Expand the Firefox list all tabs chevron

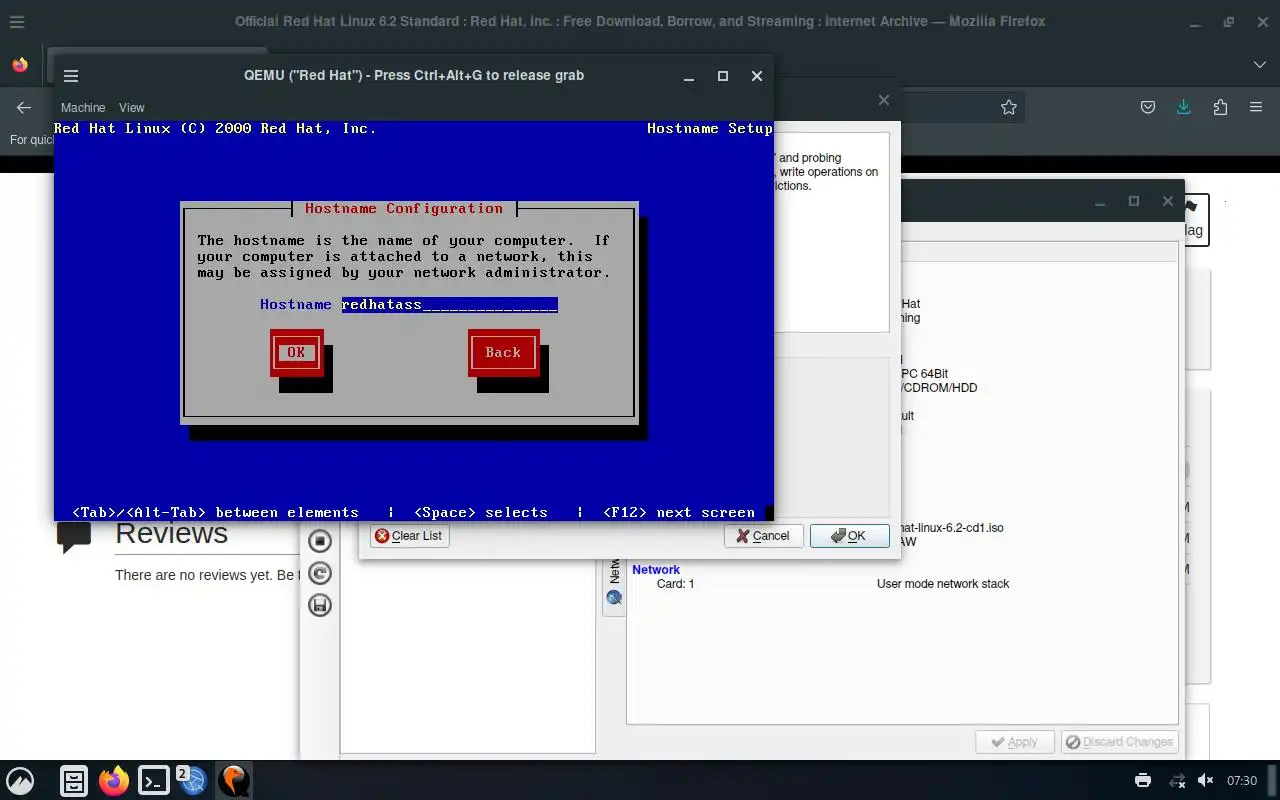1259,64
